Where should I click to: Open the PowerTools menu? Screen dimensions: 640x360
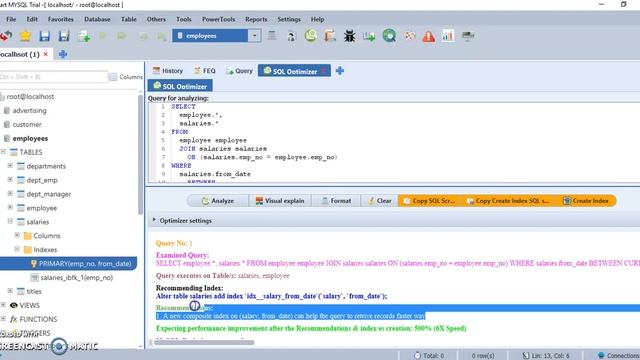tap(218, 19)
